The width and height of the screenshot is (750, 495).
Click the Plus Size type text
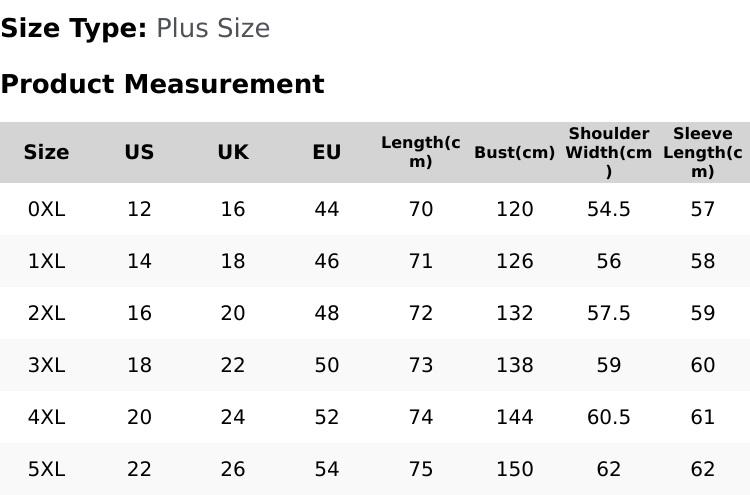(213, 28)
